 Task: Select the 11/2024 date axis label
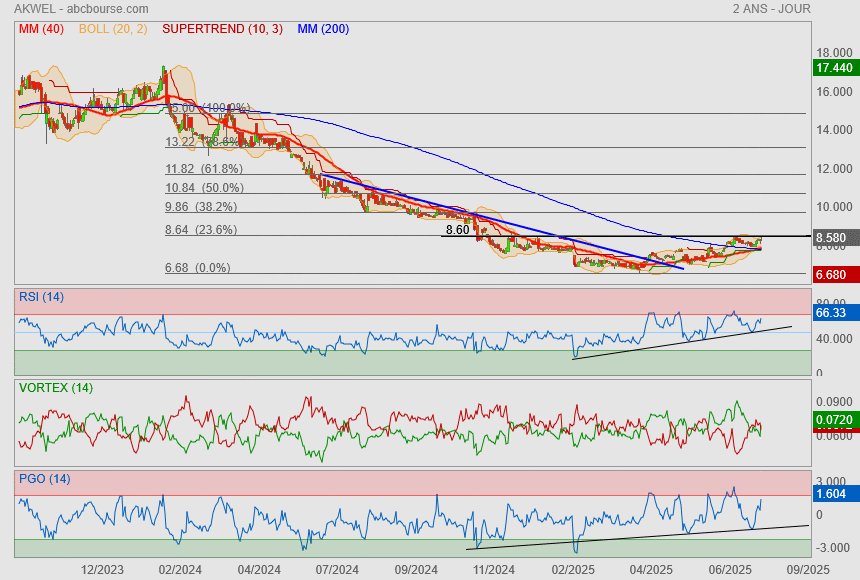pyautogui.click(x=494, y=570)
